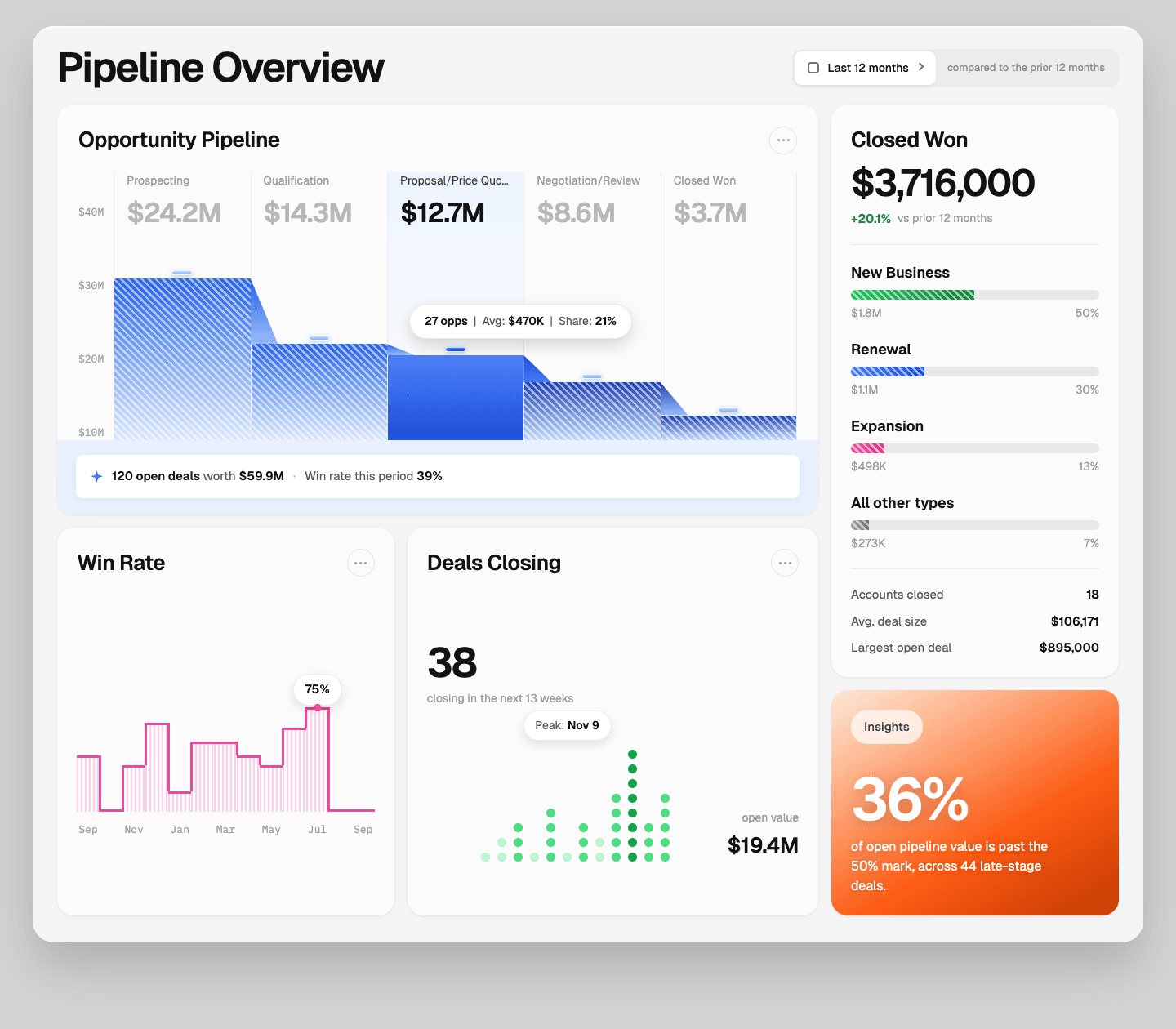
Task: Click the Renewal progress bar
Action: (975, 372)
